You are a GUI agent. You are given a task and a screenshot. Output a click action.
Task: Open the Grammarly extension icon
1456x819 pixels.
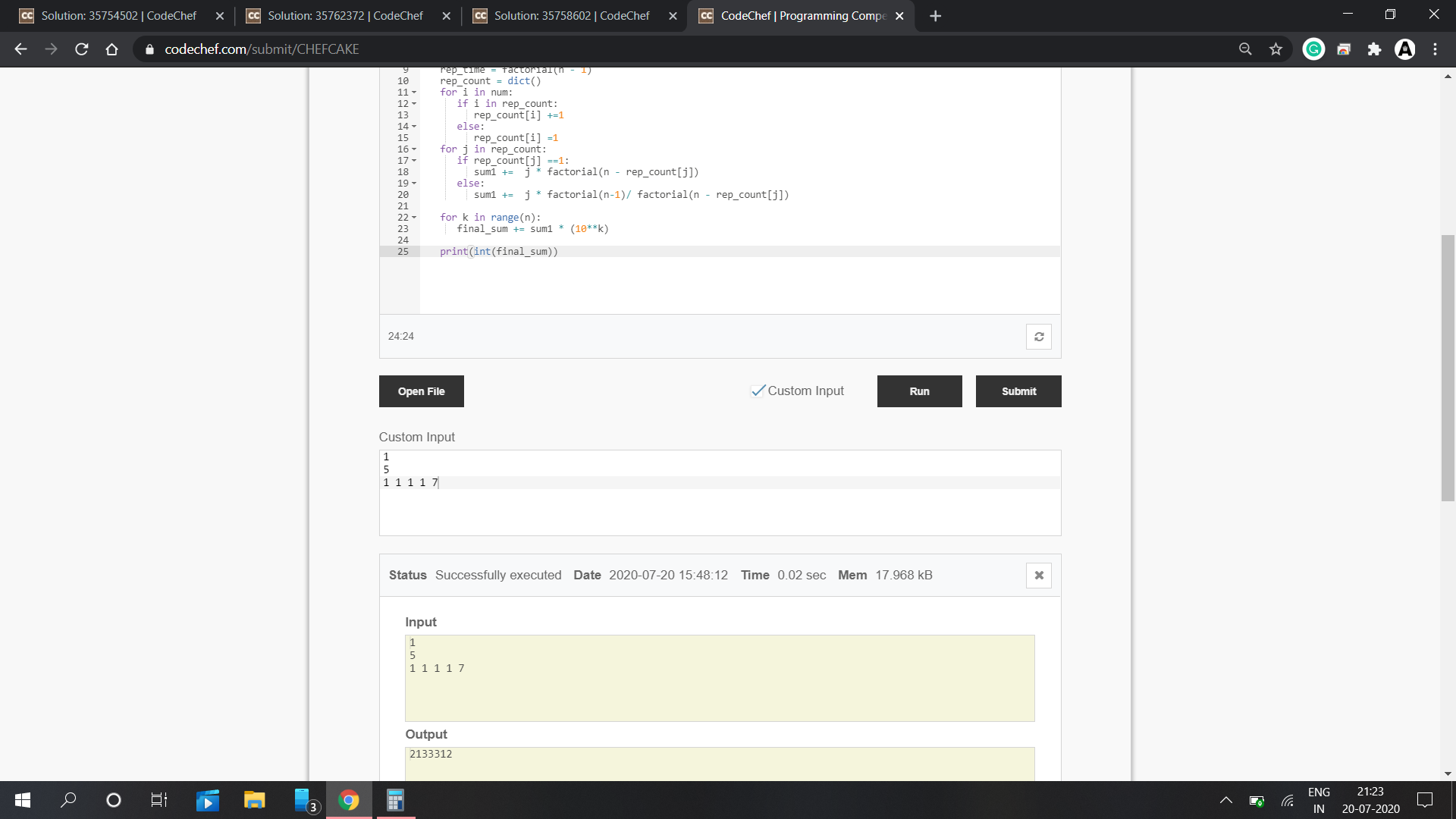[x=1313, y=49]
